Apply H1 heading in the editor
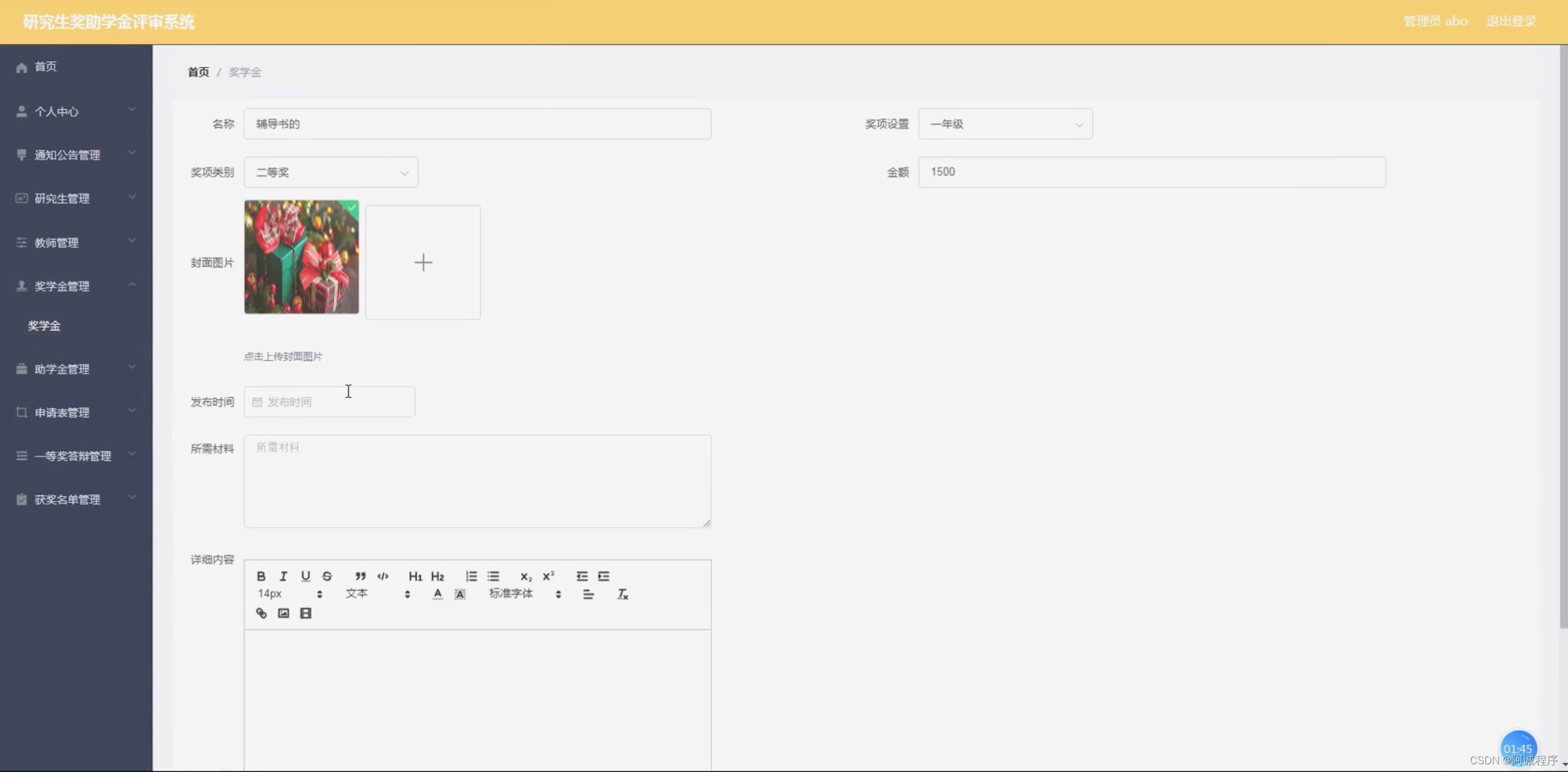This screenshot has height=772, width=1568. pyautogui.click(x=415, y=576)
